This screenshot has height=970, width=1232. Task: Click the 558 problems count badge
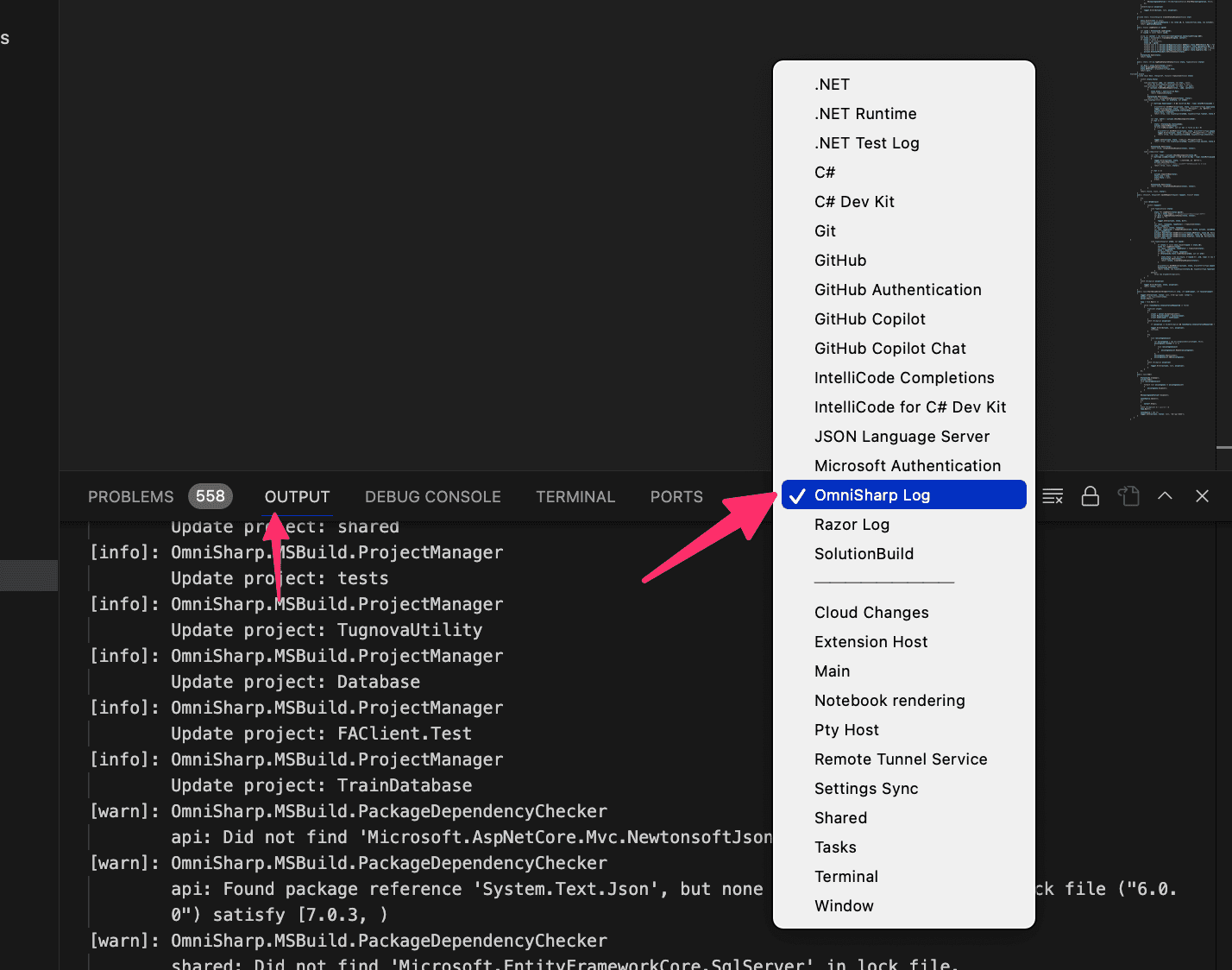tap(210, 496)
